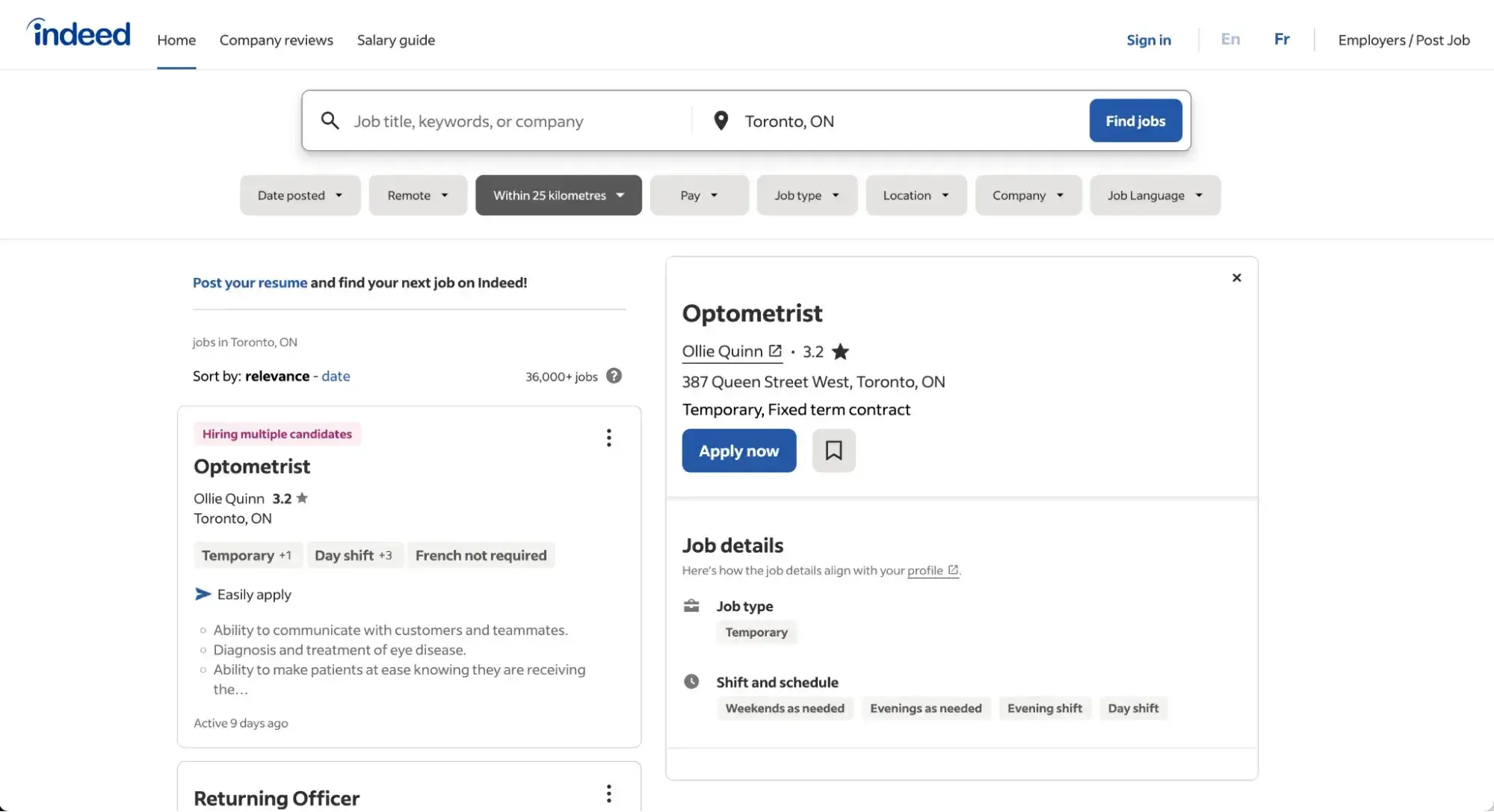Click the Day shift +3 tag

point(354,555)
